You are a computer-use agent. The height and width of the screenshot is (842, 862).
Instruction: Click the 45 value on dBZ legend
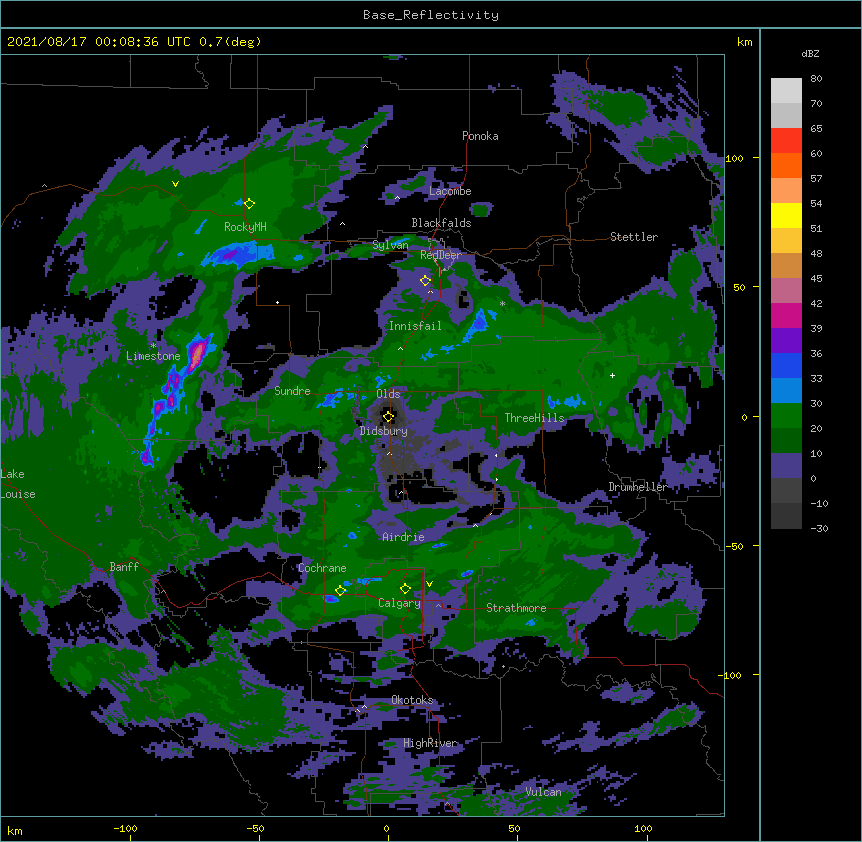pyautogui.click(x=816, y=279)
